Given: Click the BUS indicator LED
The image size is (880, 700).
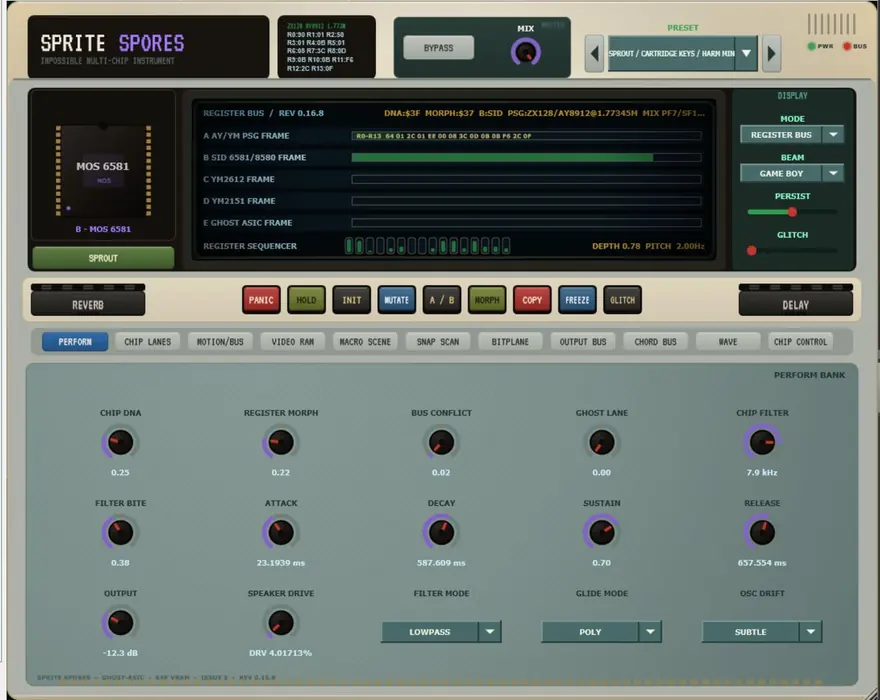Looking at the screenshot, I should pyautogui.click(x=847, y=46).
